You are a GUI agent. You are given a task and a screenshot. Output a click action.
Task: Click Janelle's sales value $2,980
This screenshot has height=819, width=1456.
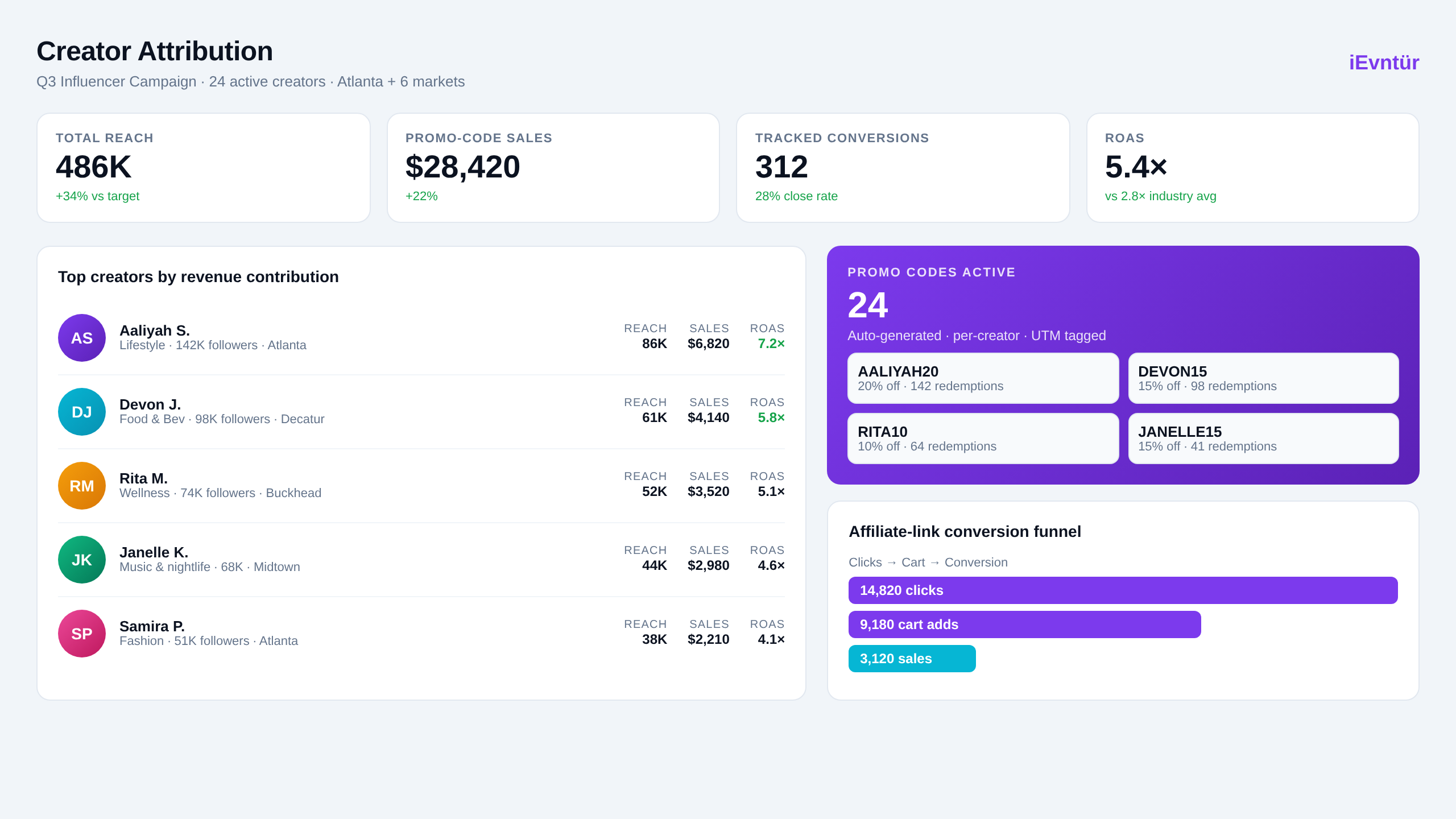tap(708, 565)
